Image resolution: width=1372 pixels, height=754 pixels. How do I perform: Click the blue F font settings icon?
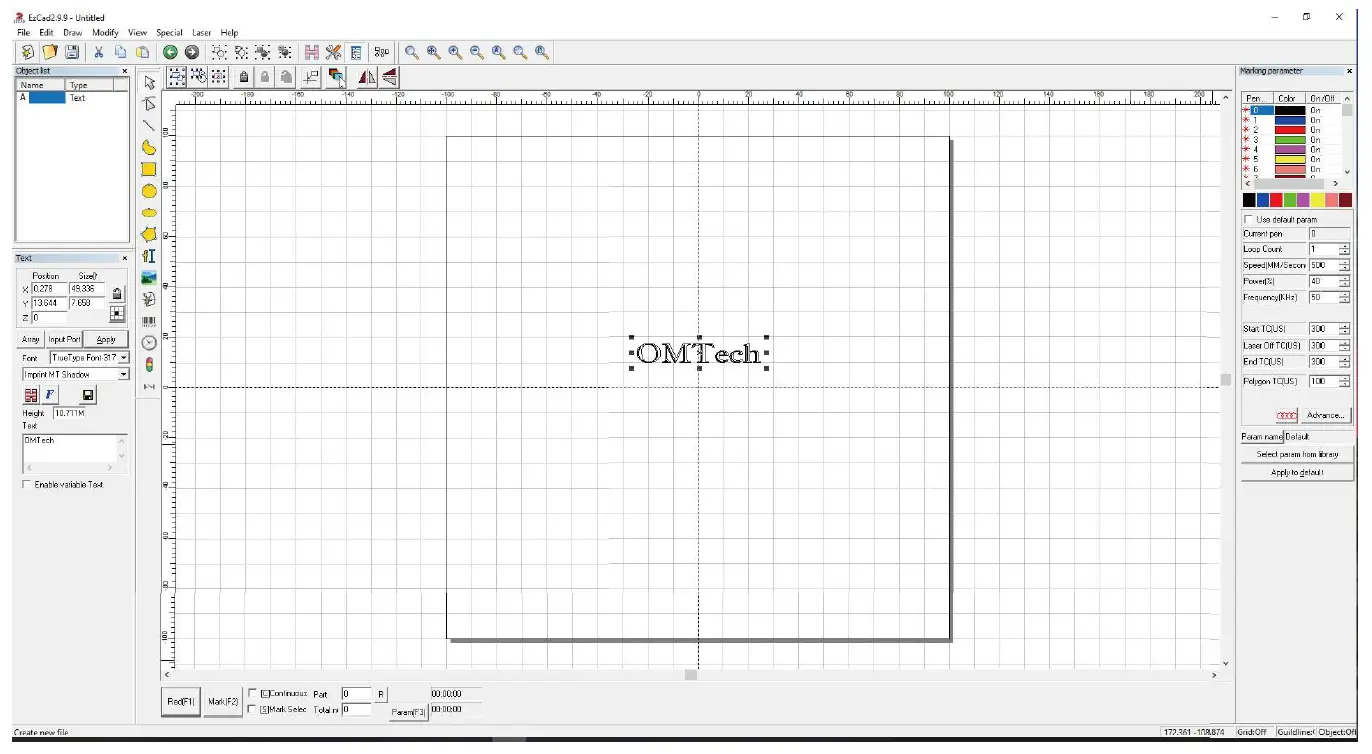click(x=50, y=395)
